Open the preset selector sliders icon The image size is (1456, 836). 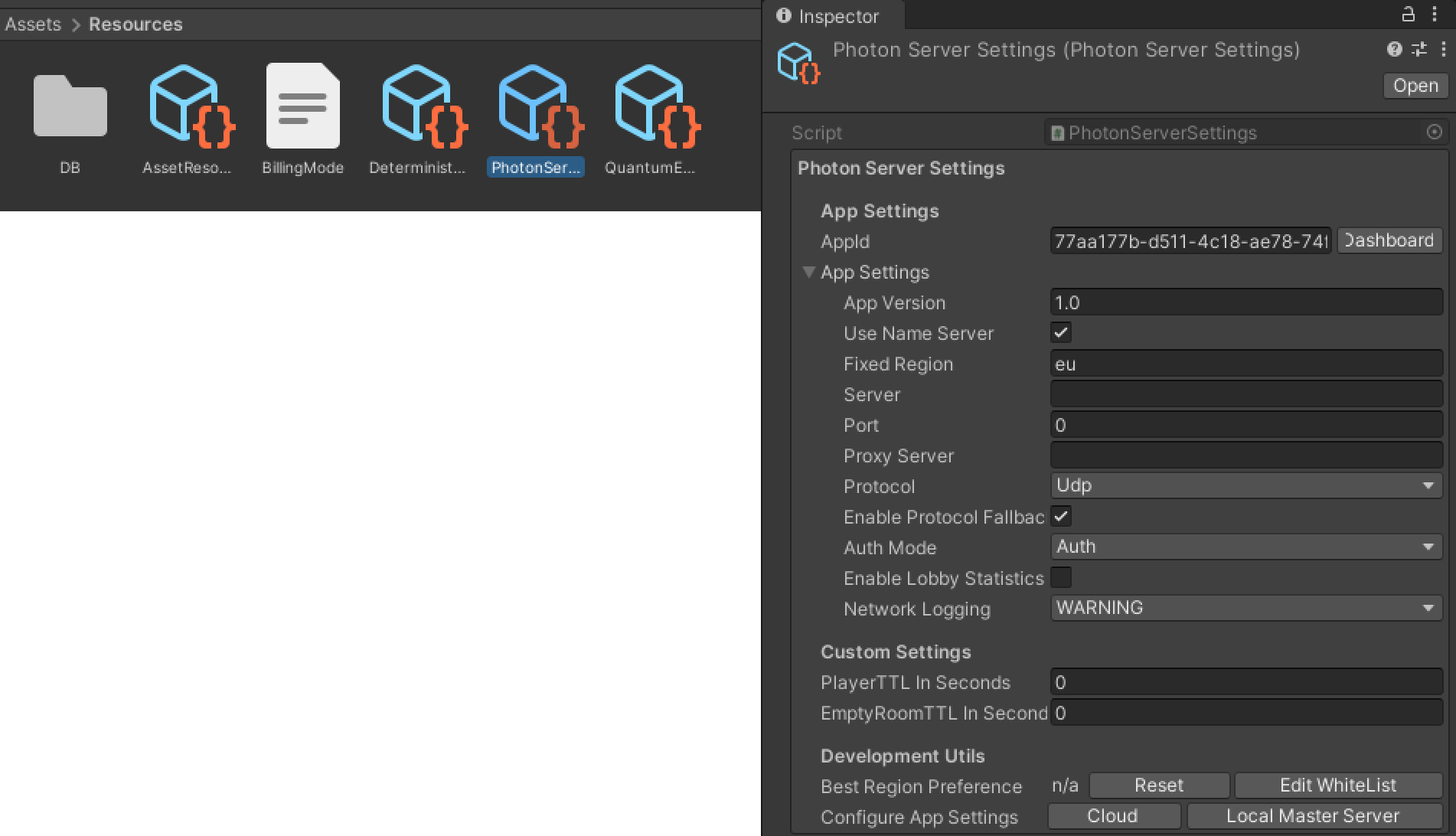click(1419, 50)
